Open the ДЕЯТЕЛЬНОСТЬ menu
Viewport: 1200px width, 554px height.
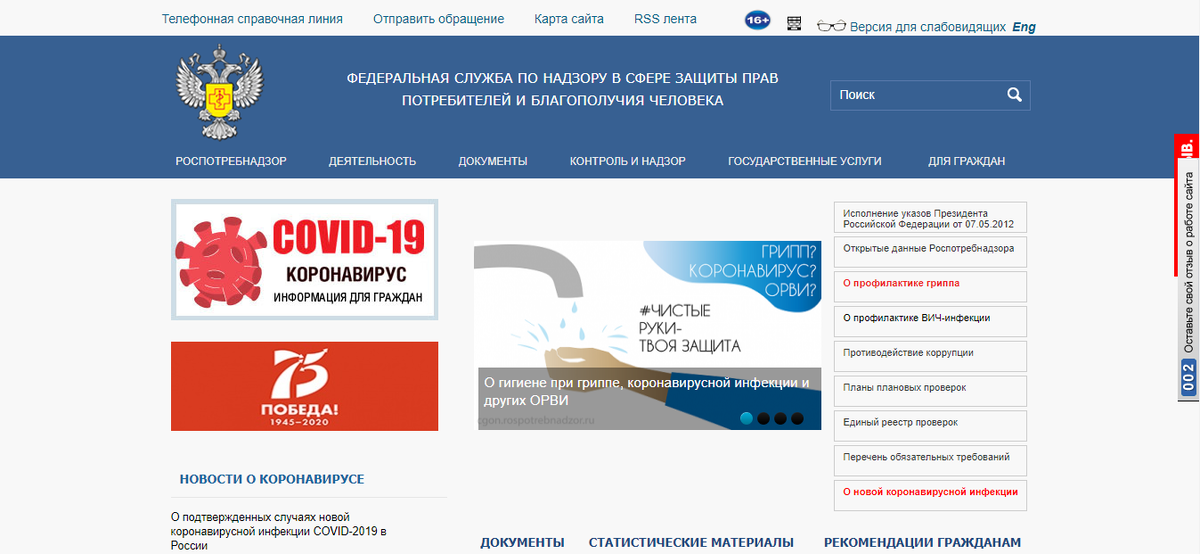tap(372, 161)
